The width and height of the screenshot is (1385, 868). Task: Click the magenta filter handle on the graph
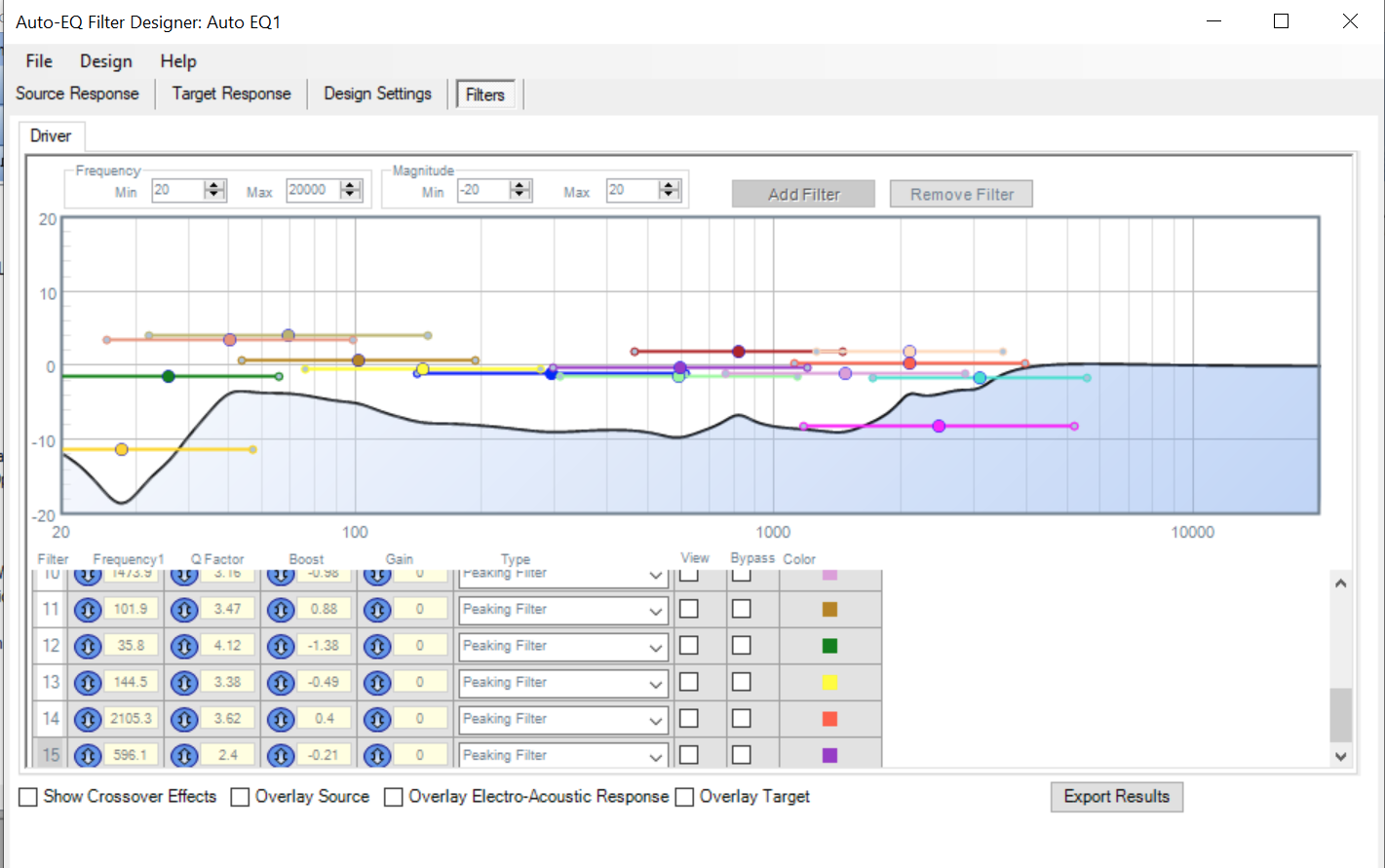[939, 426]
